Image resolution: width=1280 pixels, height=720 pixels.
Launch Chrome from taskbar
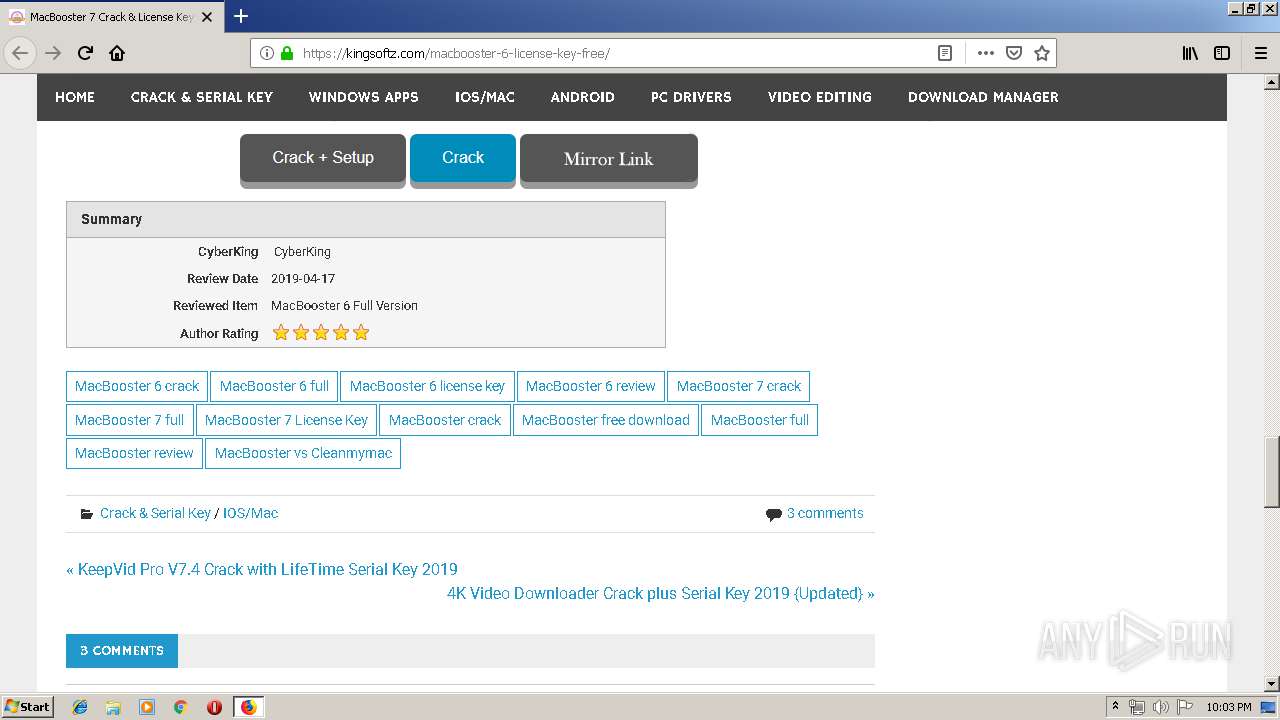pos(180,707)
